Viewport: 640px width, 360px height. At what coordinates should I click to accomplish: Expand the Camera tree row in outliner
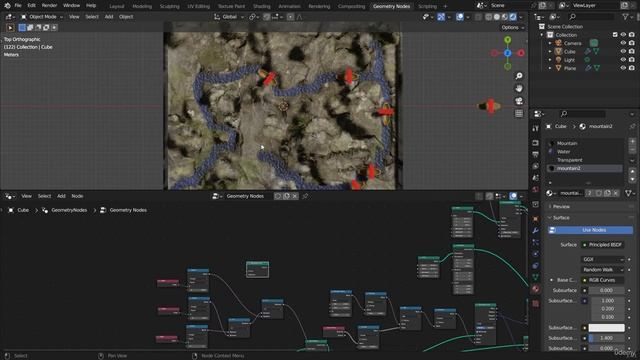point(550,43)
